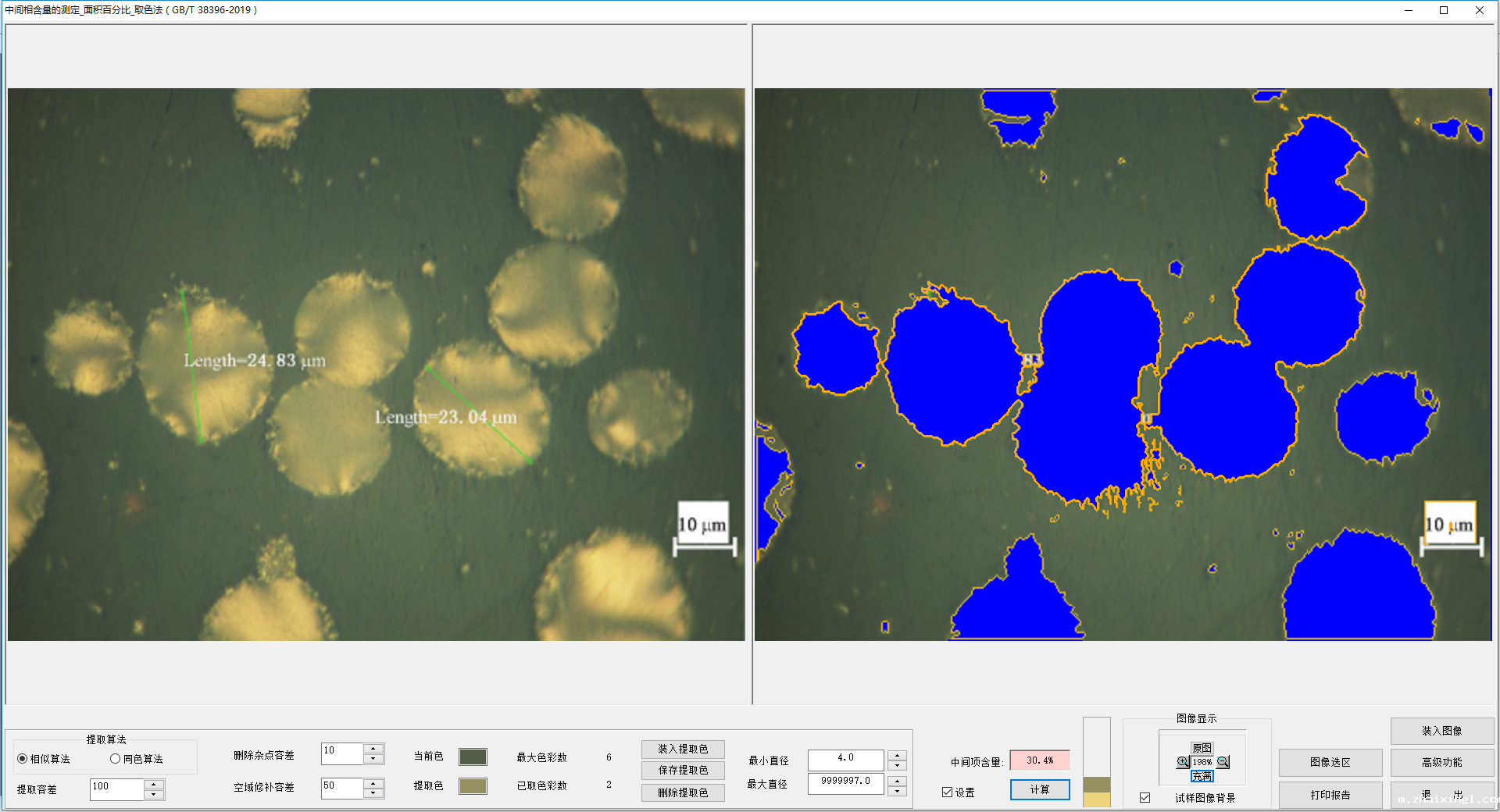Select the 同色算法 radio button
The width and height of the screenshot is (1500, 812).
(116, 759)
